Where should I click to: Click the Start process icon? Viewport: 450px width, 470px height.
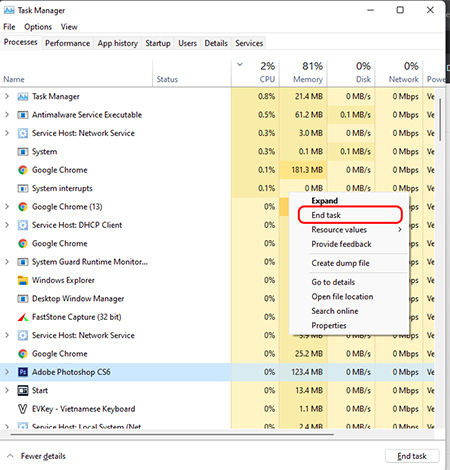click(x=23, y=390)
